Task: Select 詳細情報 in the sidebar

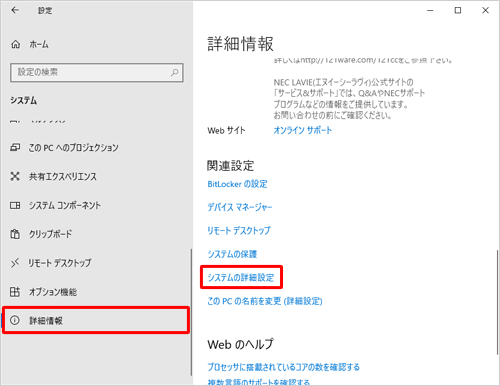Action: coord(96,320)
